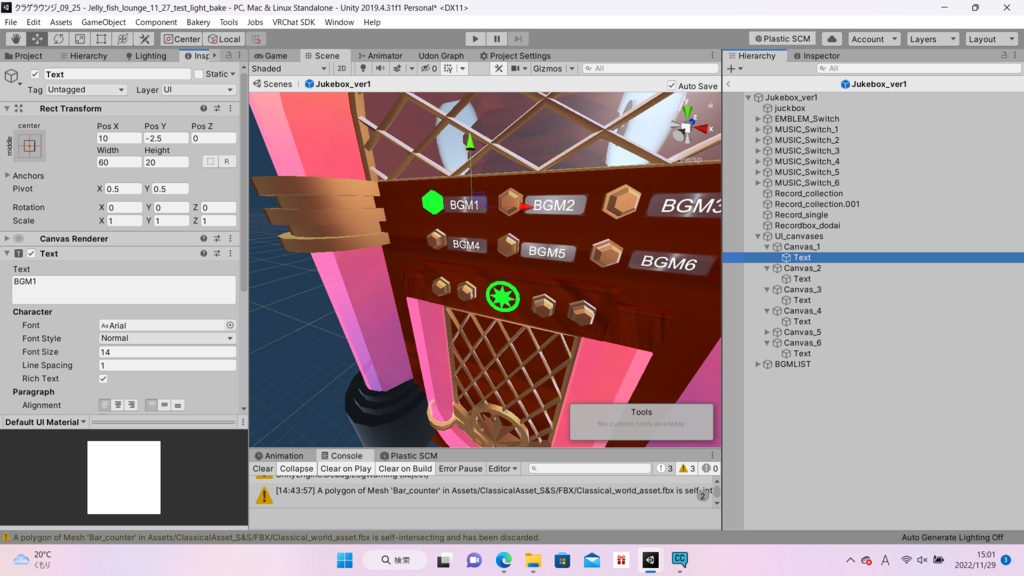Open the Shaded draw mode dropdown
Screen dimensions: 1024x576
(x=291, y=68)
